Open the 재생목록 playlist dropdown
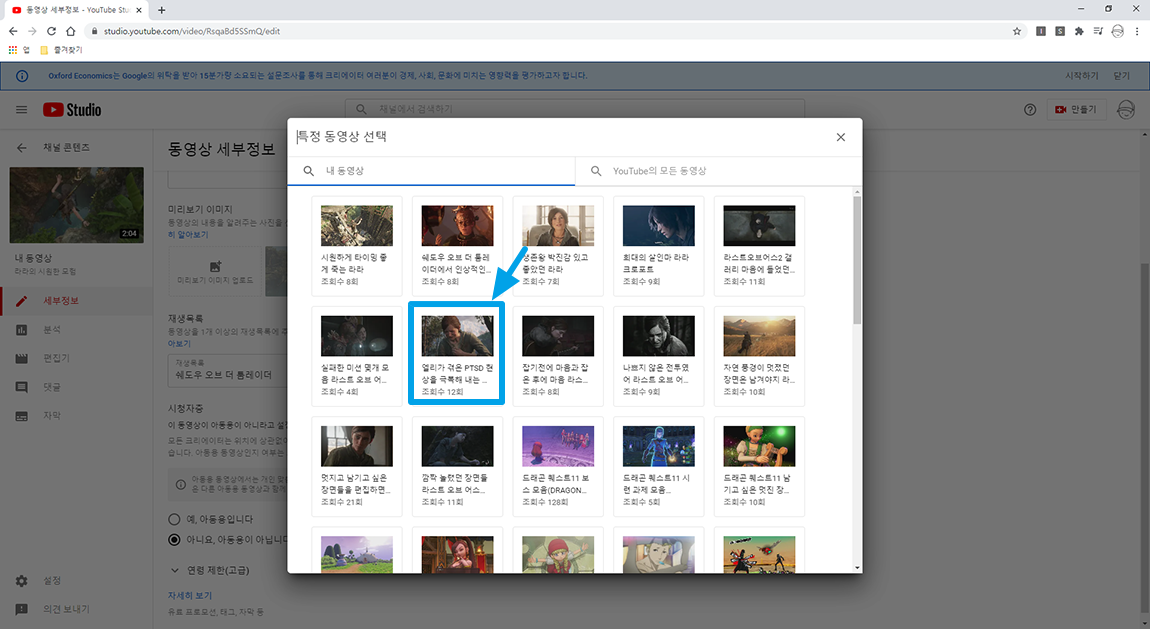The height and width of the screenshot is (629, 1150). click(227, 370)
